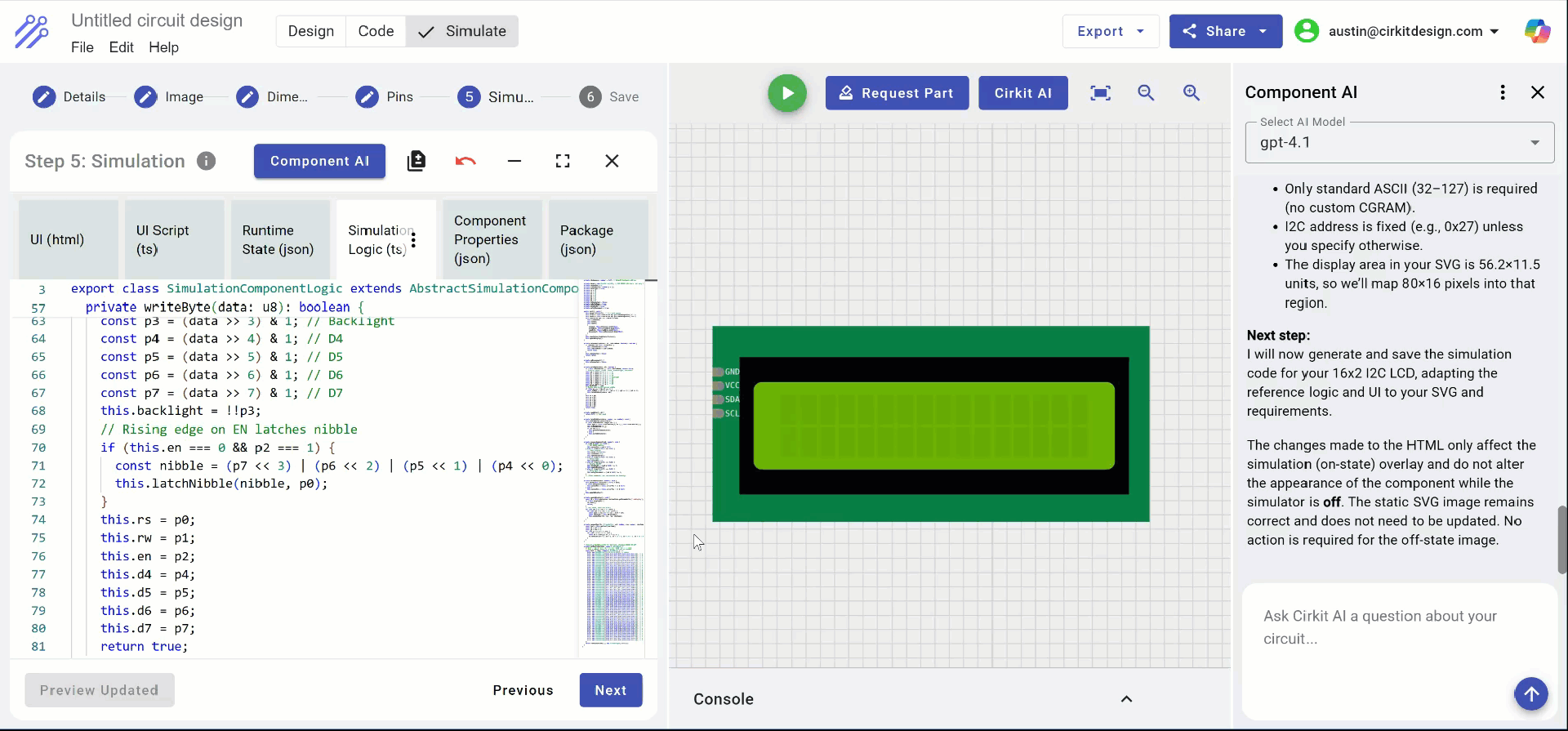Go to step 6 Save circle
Screen dimensions: 1568x731
click(x=590, y=97)
